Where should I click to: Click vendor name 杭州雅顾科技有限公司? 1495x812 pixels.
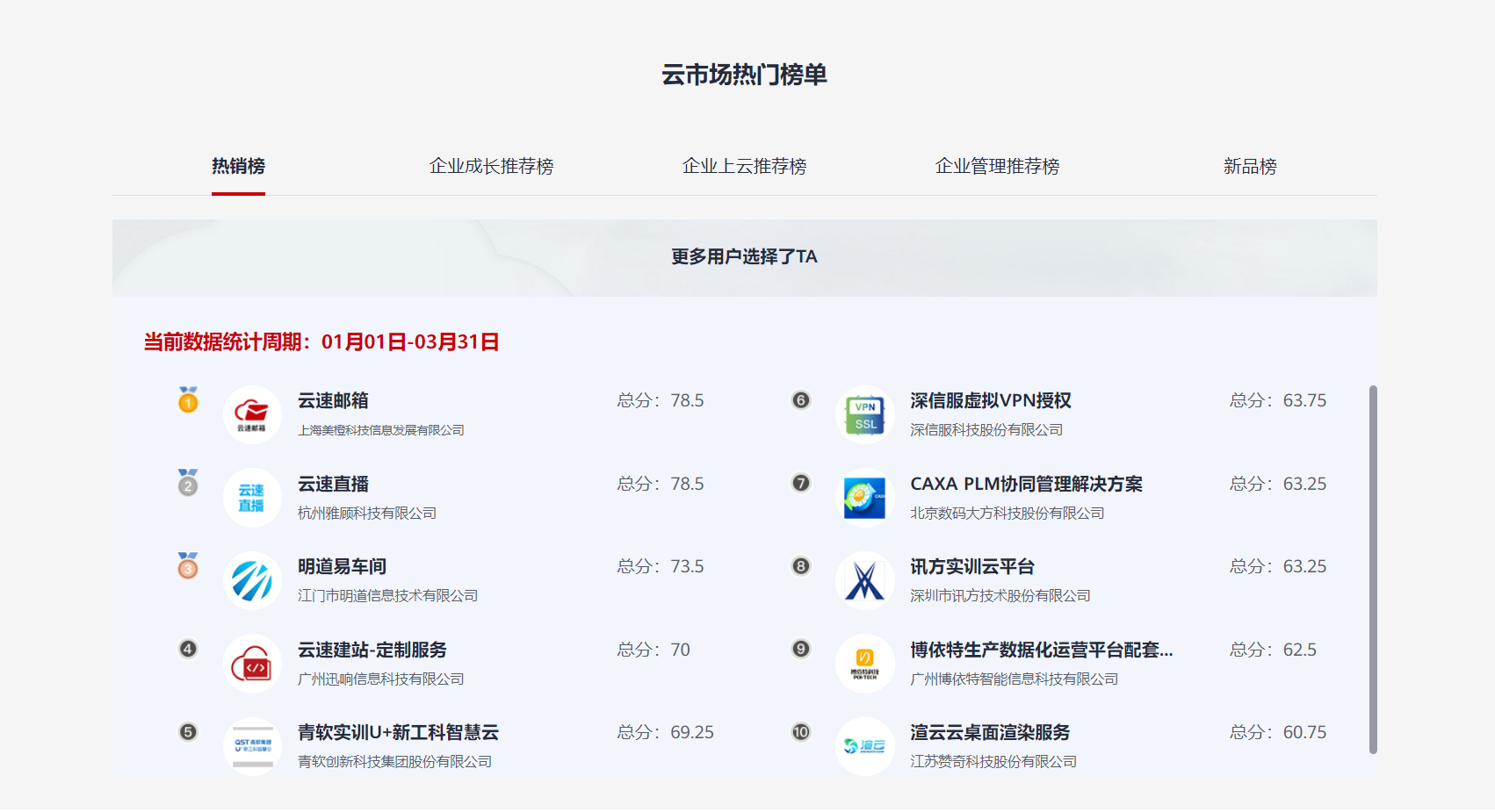pyautogui.click(x=367, y=513)
